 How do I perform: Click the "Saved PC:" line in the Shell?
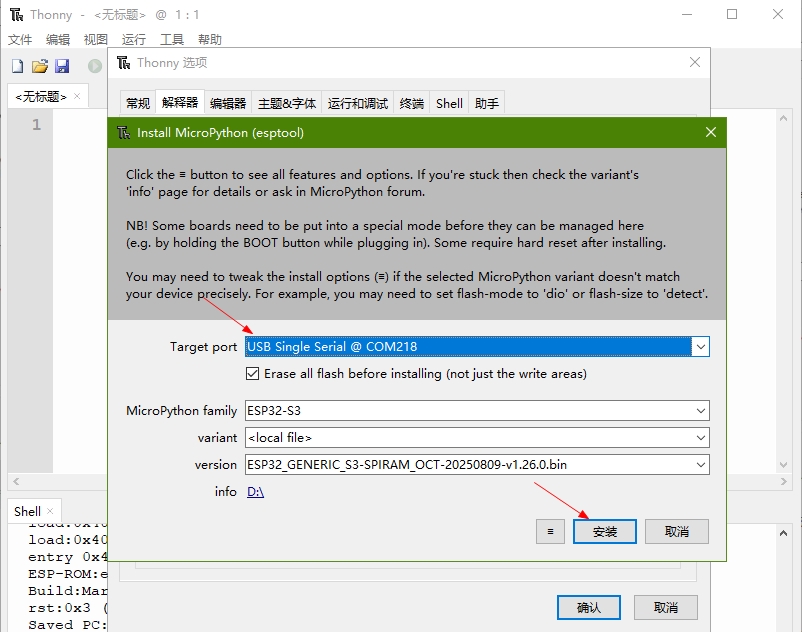coord(68,625)
